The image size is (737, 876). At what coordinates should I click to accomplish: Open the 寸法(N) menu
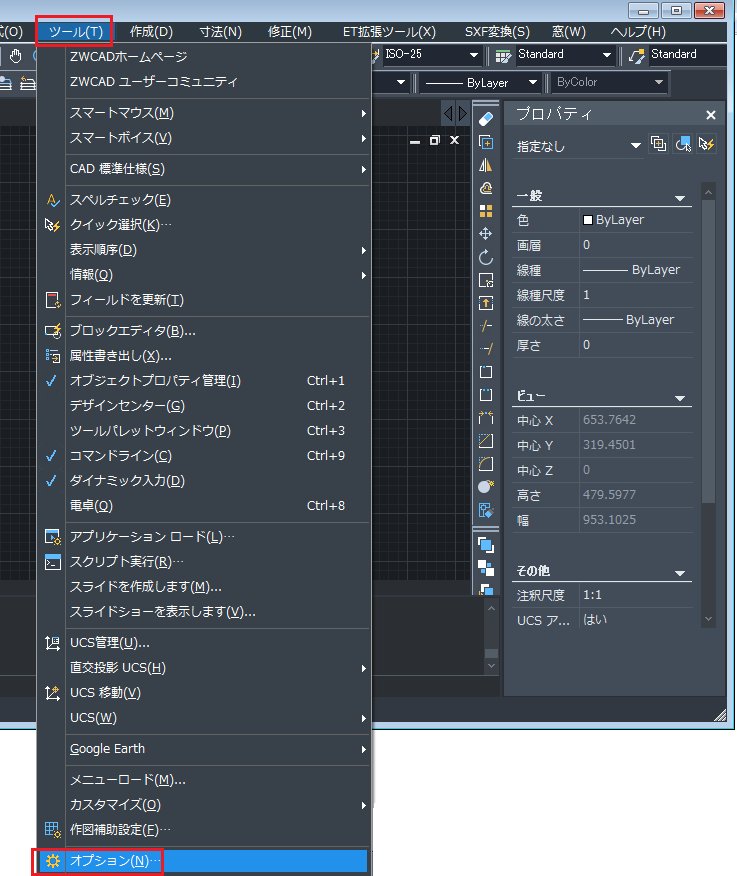(221, 32)
